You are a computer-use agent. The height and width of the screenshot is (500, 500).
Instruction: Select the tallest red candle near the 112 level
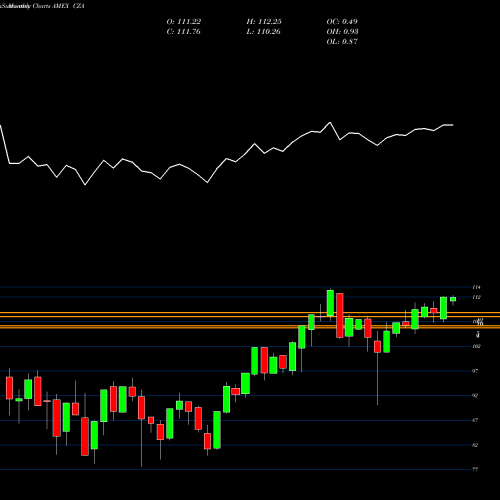pyautogui.click(x=340, y=315)
